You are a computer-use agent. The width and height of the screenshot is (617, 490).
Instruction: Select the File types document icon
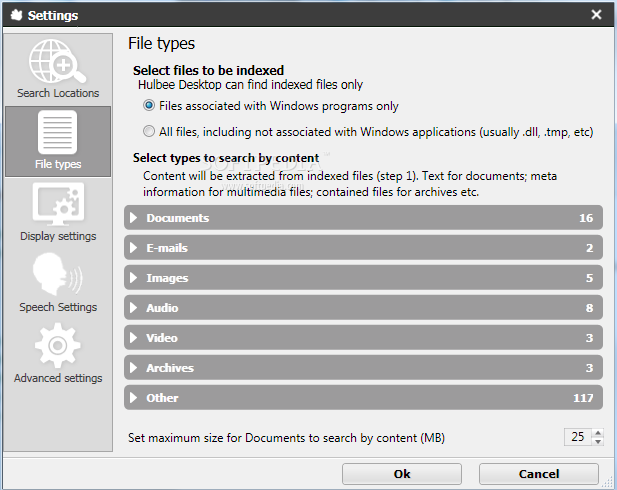pos(58,133)
